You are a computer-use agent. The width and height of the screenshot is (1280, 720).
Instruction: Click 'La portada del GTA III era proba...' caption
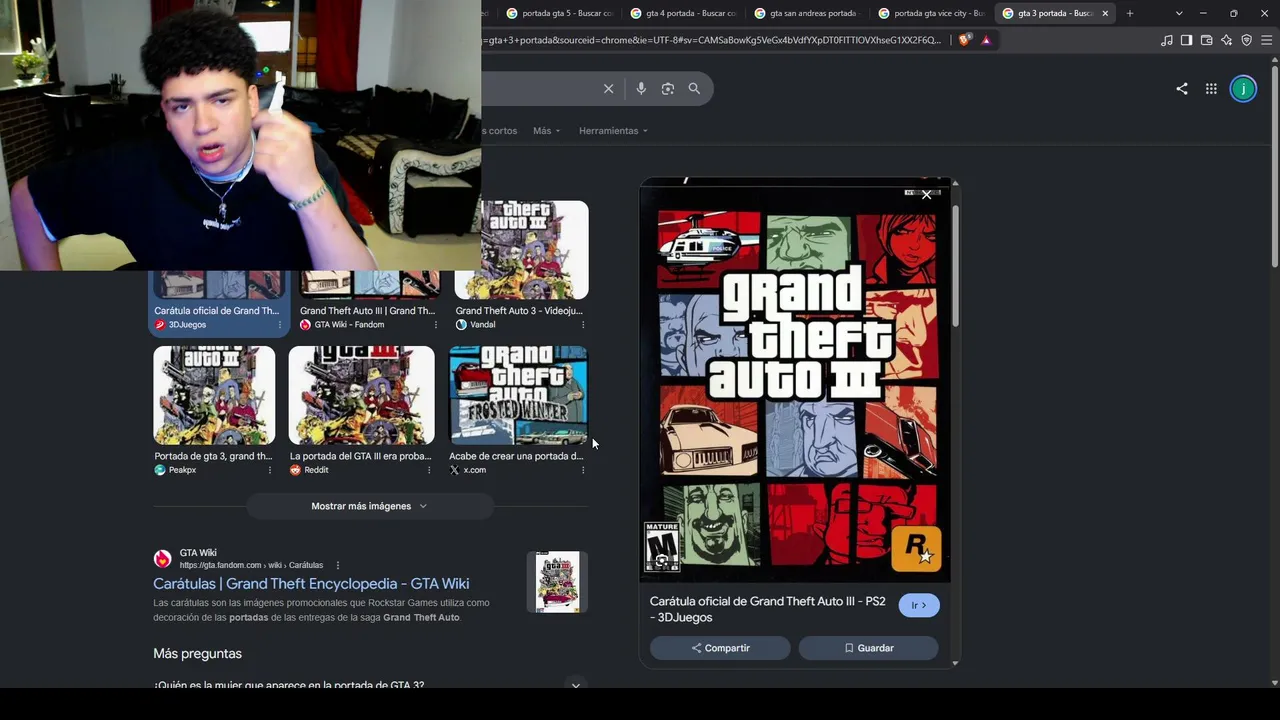(361, 456)
